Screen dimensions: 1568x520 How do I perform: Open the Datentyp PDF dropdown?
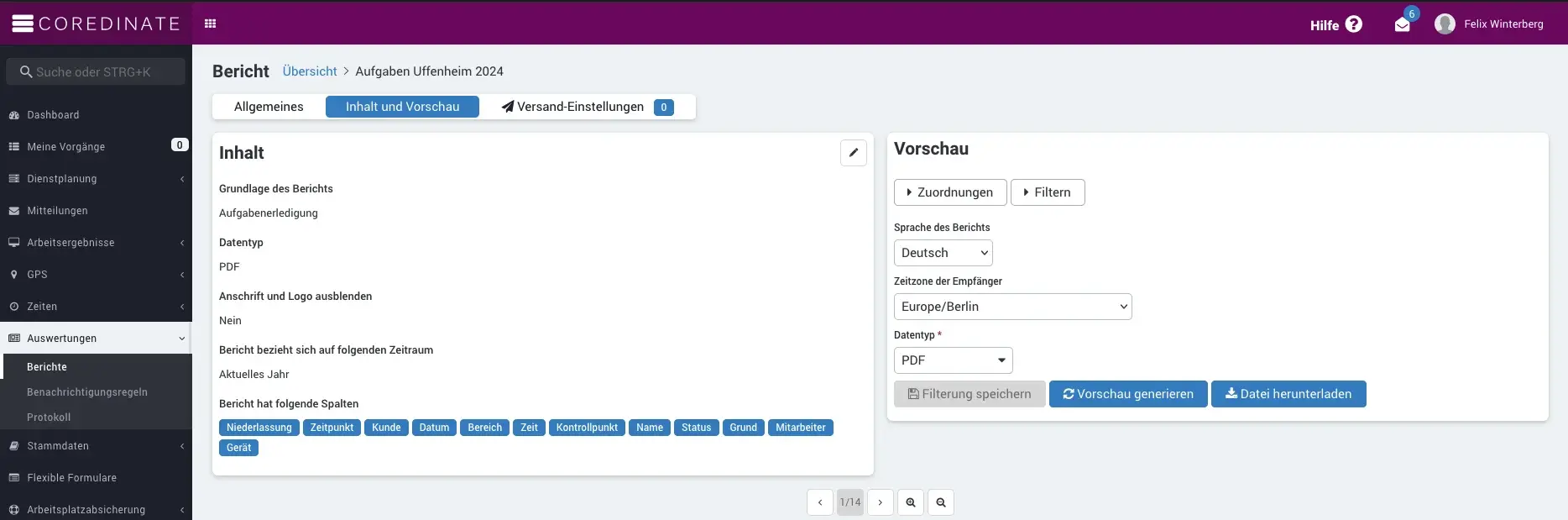pos(954,360)
